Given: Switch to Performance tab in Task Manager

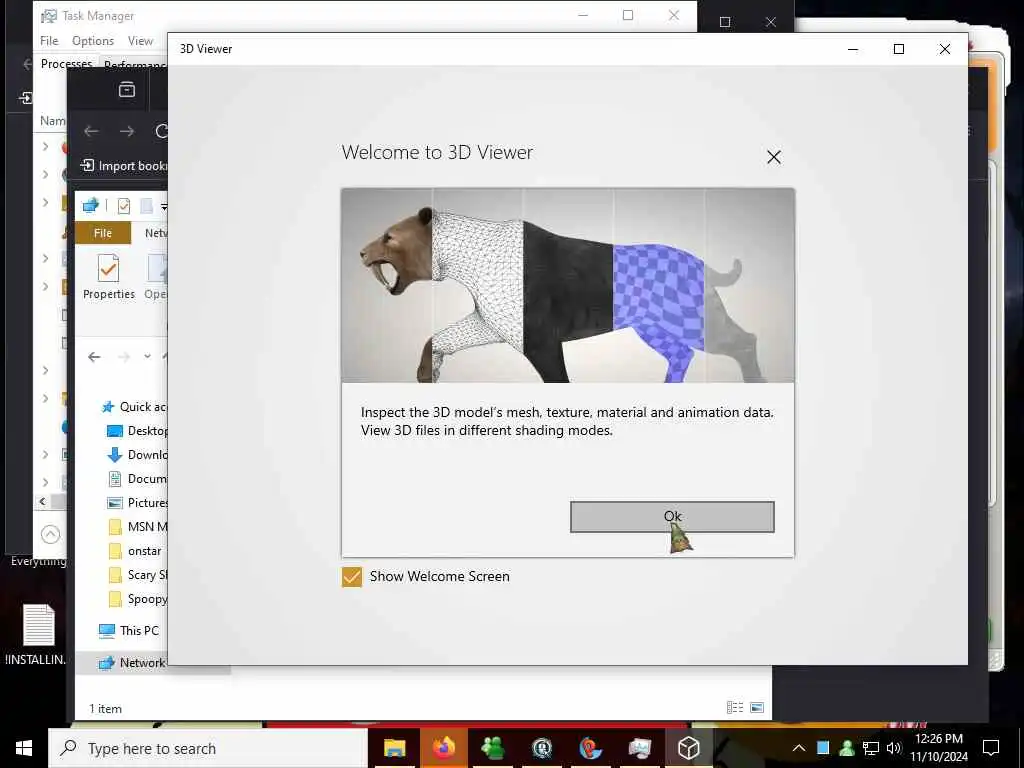Looking at the screenshot, I should click(x=135, y=65).
